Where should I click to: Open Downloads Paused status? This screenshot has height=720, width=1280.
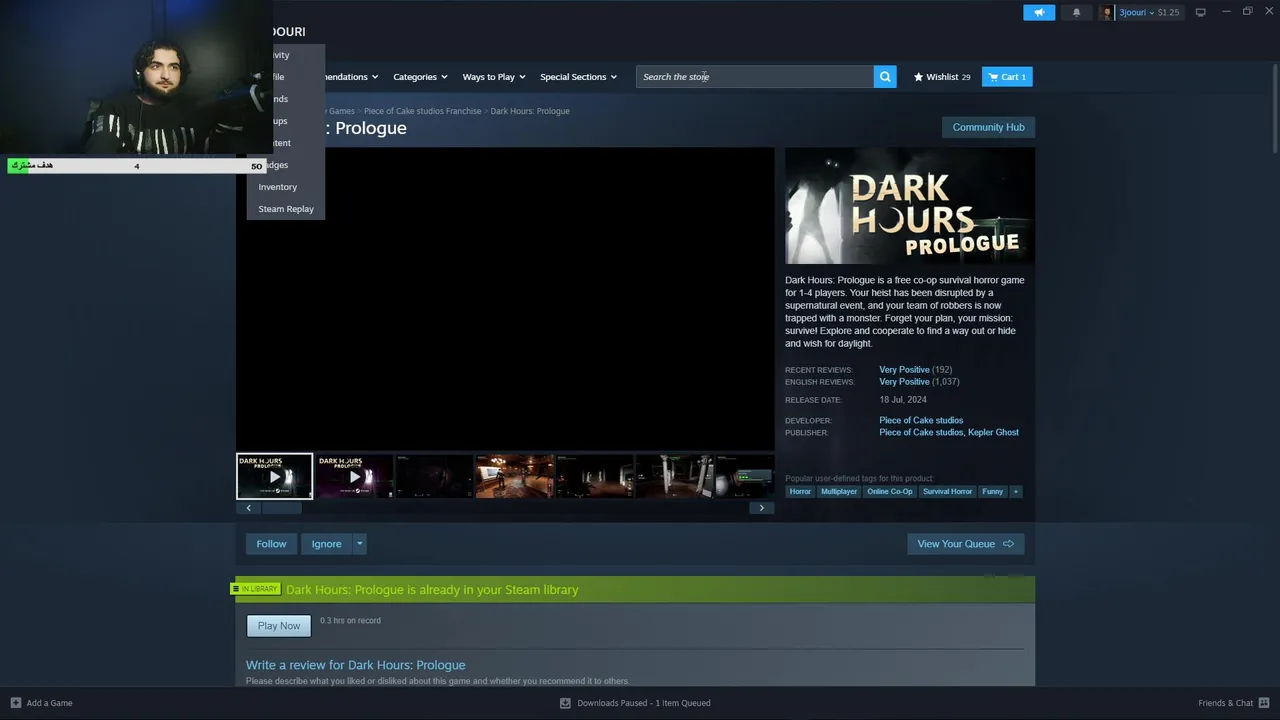[x=636, y=703]
